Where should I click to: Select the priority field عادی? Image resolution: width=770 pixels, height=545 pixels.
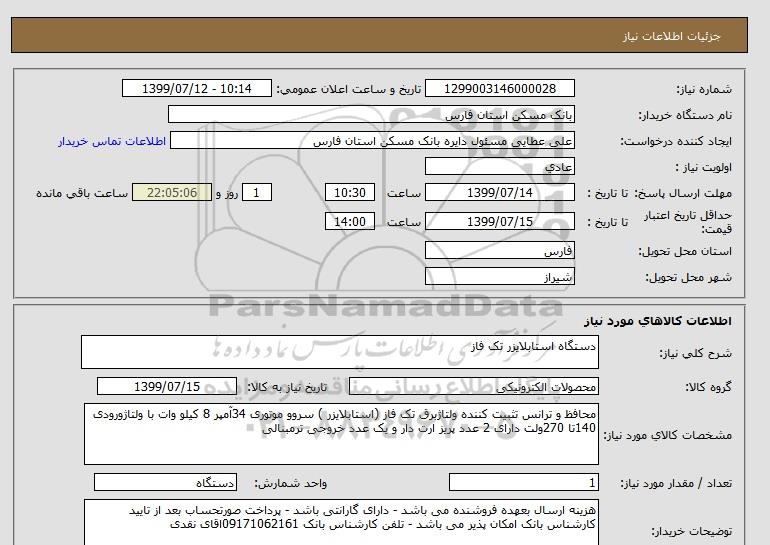point(499,167)
